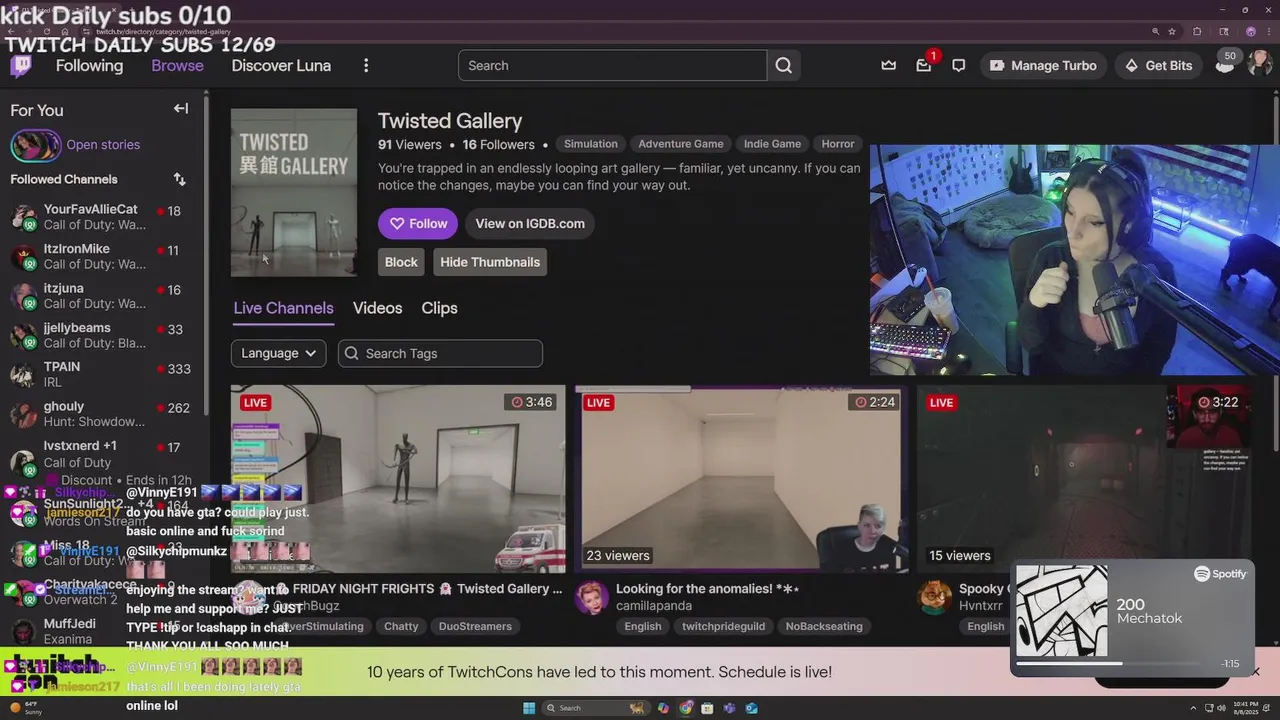Click View on IGDB.com button
Image resolution: width=1280 pixels, height=720 pixels.
(530, 223)
